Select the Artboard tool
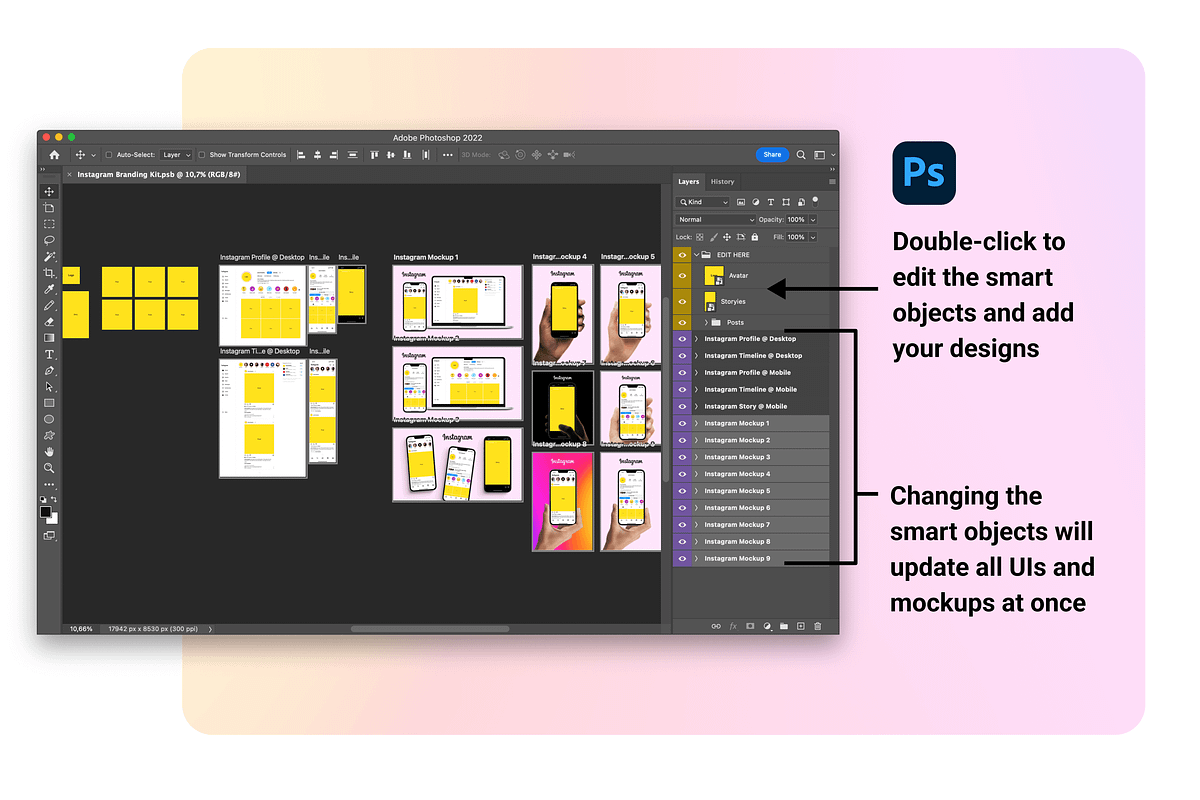 point(49,207)
